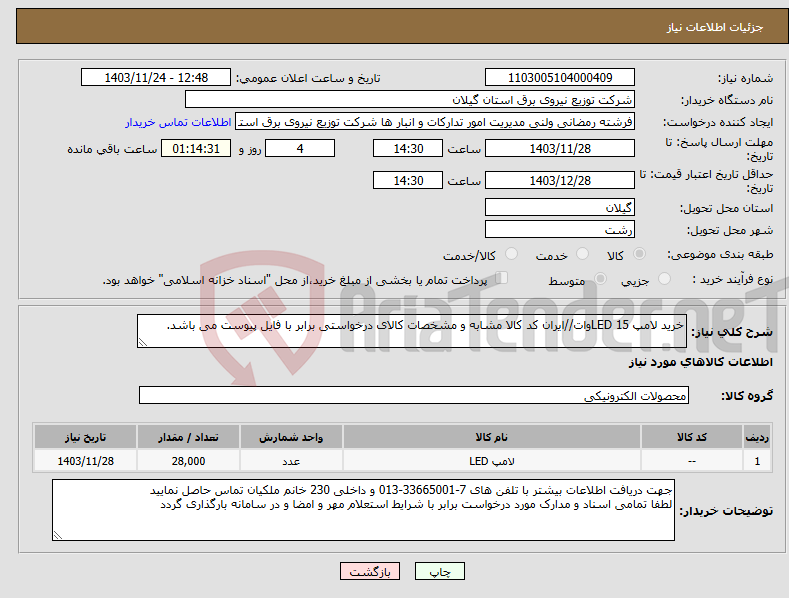
Task: Click the request creator field فرشته رمضانی
Action: pyautogui.click(x=435, y=122)
